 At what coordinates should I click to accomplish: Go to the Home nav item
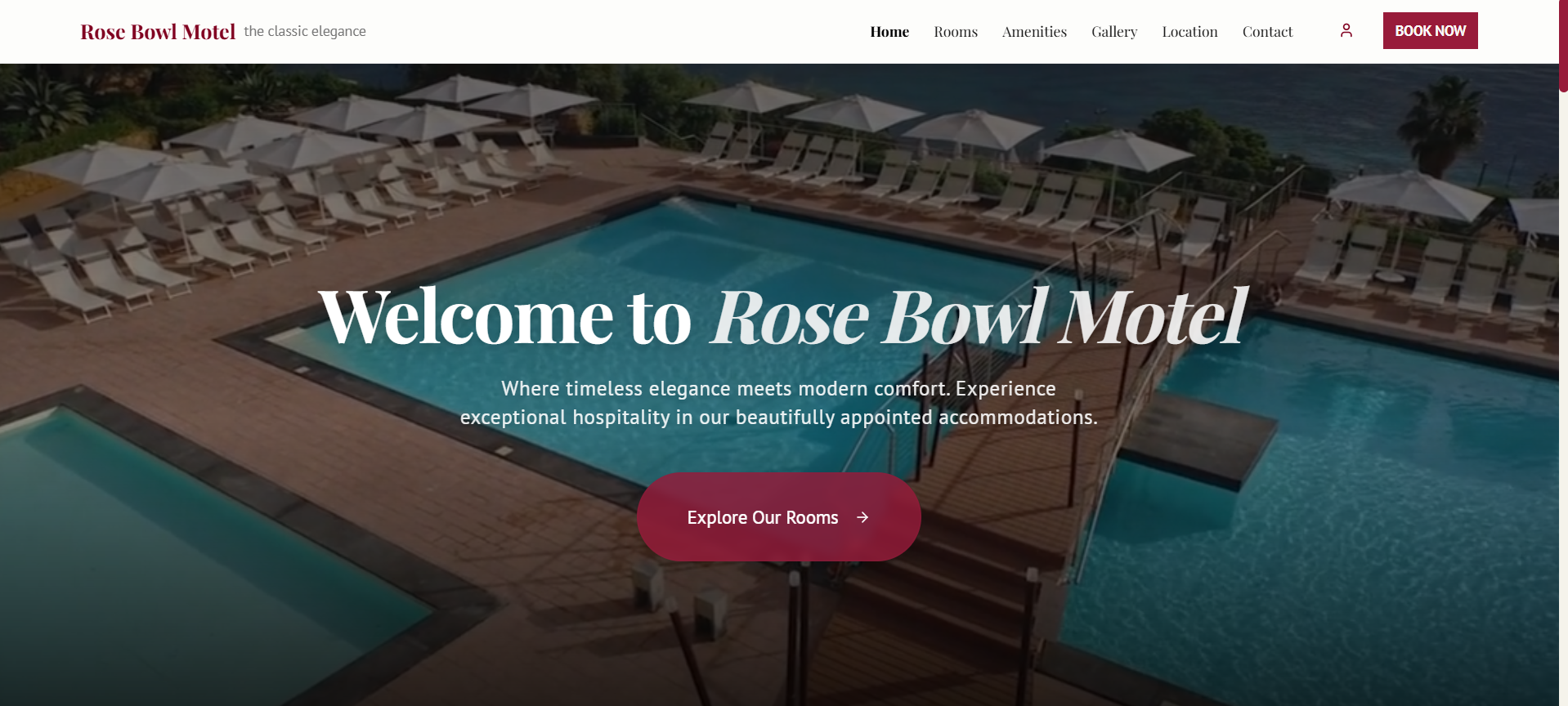(889, 32)
